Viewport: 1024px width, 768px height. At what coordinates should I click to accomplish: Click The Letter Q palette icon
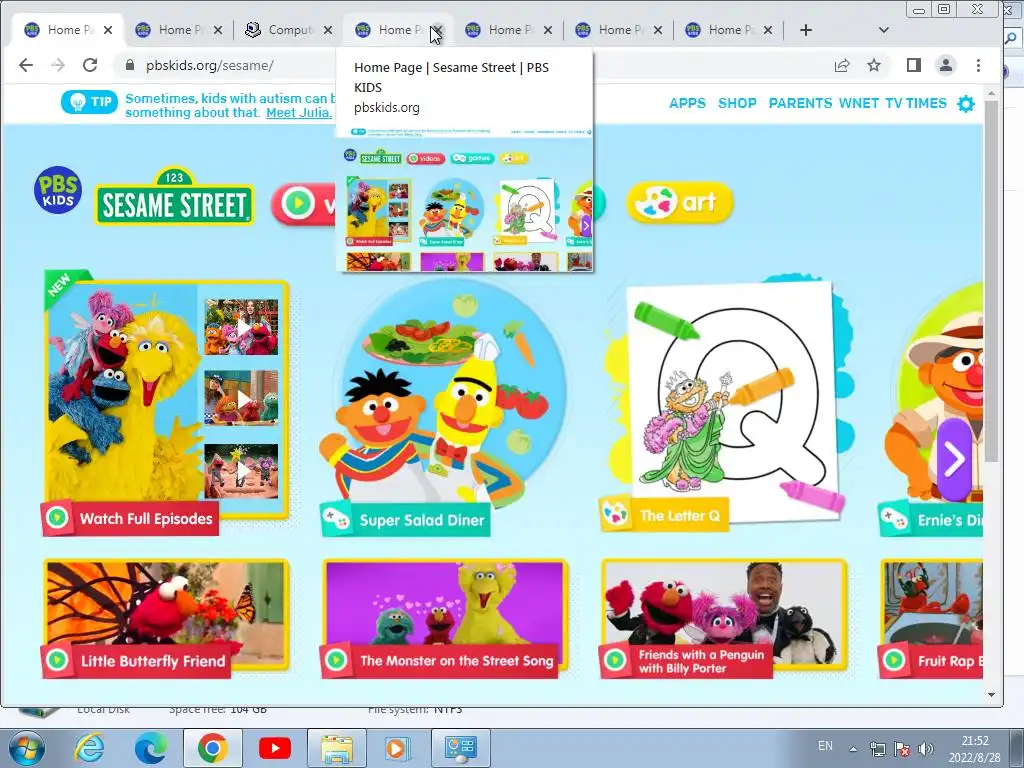pyautogui.click(x=615, y=515)
